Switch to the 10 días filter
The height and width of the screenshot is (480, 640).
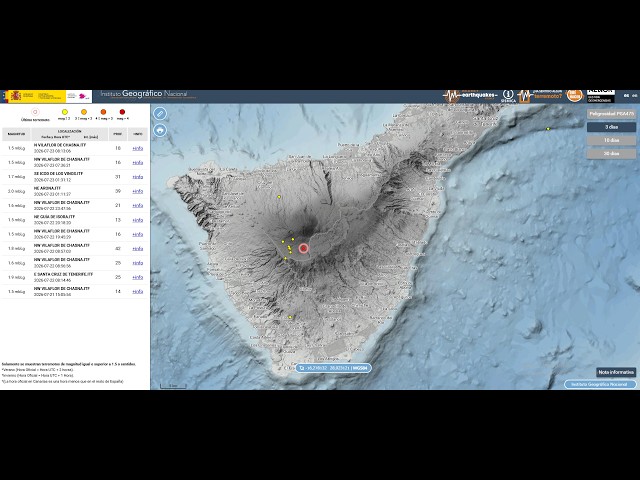[x=611, y=140]
